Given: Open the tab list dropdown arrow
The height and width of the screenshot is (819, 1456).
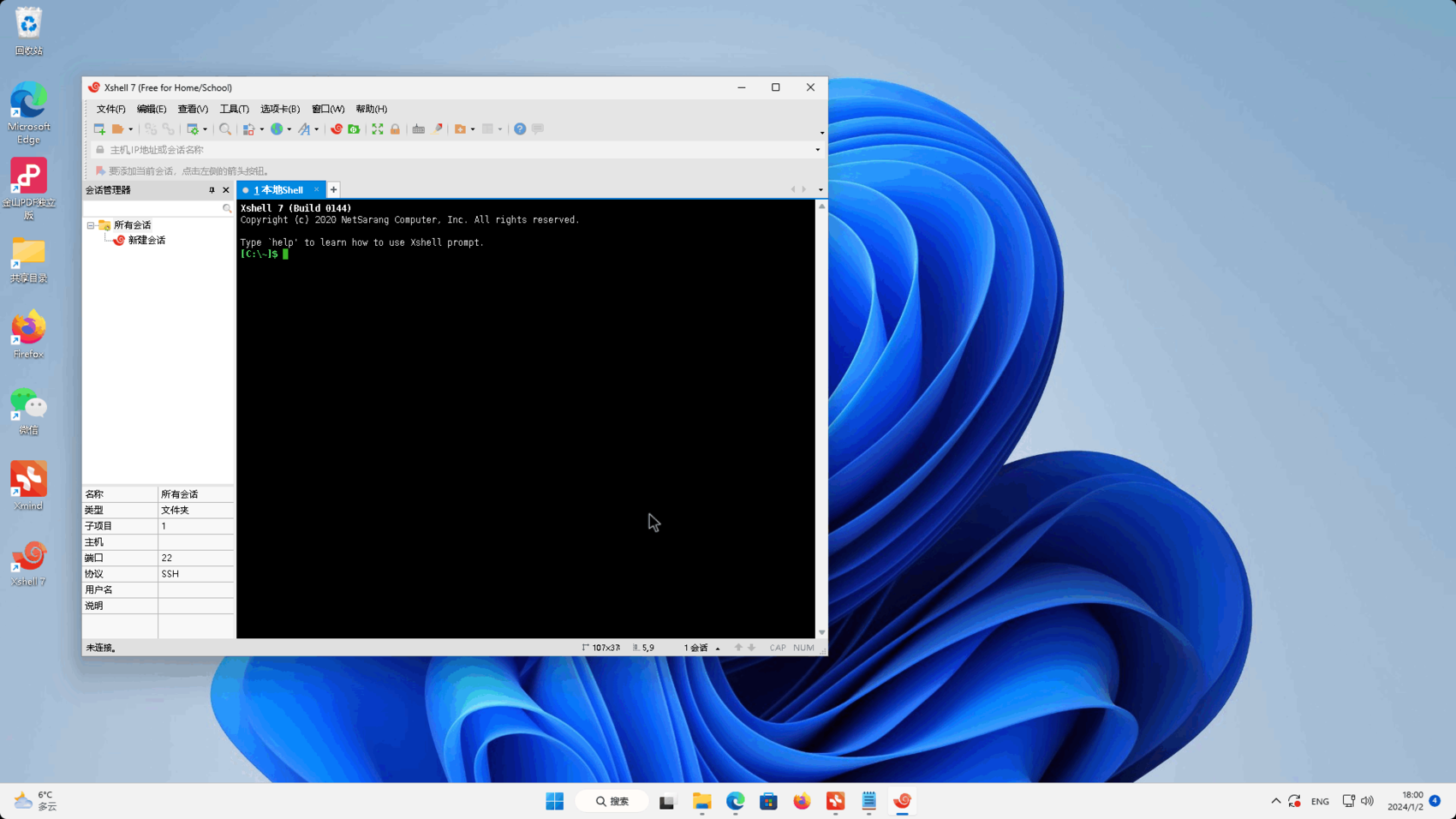Looking at the screenshot, I should pos(820,190).
